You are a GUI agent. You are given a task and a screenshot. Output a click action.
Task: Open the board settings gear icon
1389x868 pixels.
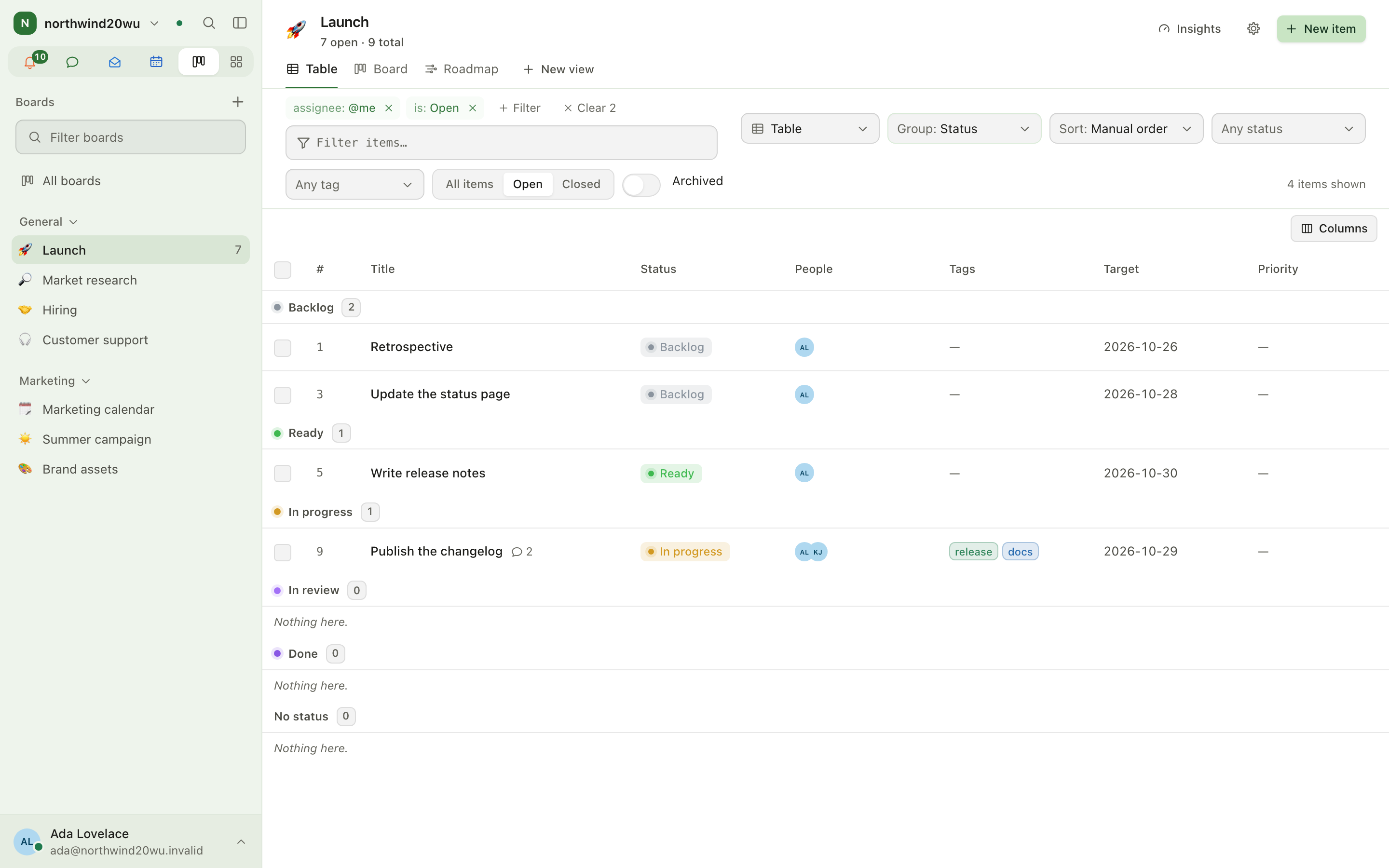tap(1253, 29)
